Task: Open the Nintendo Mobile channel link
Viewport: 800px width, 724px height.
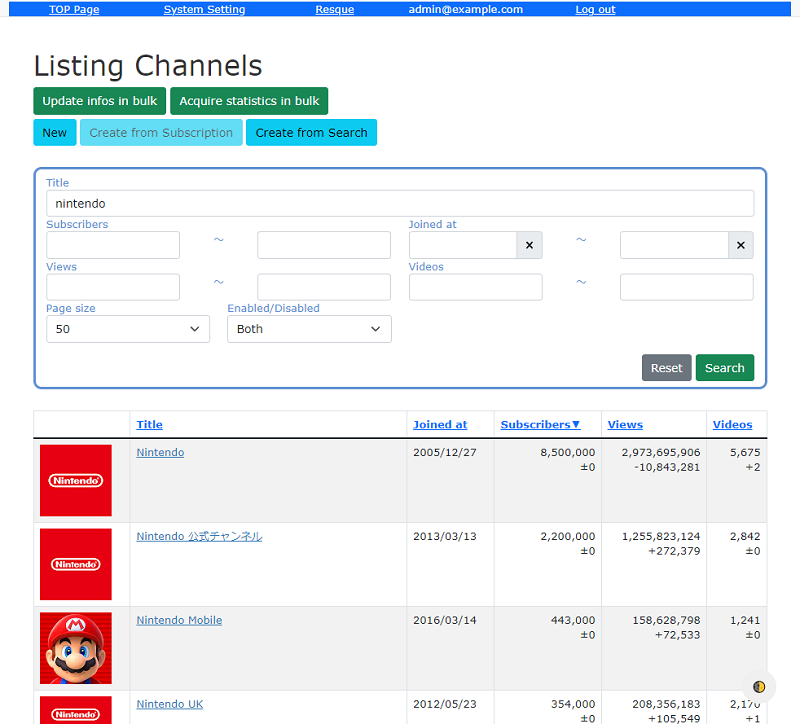Action: click(179, 620)
